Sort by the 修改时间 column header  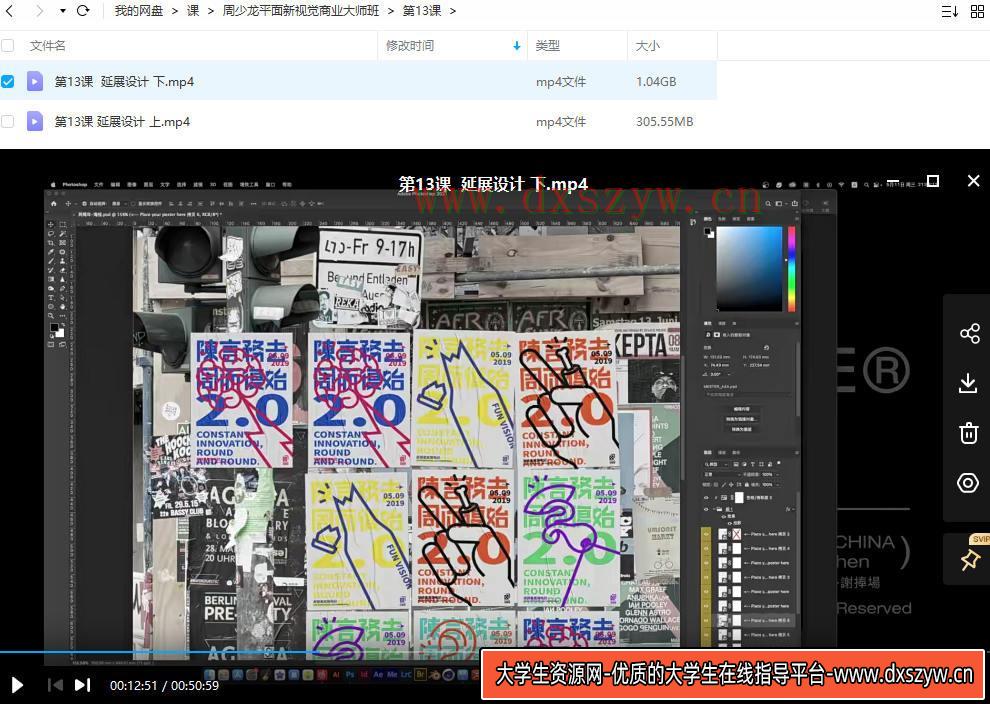410,45
